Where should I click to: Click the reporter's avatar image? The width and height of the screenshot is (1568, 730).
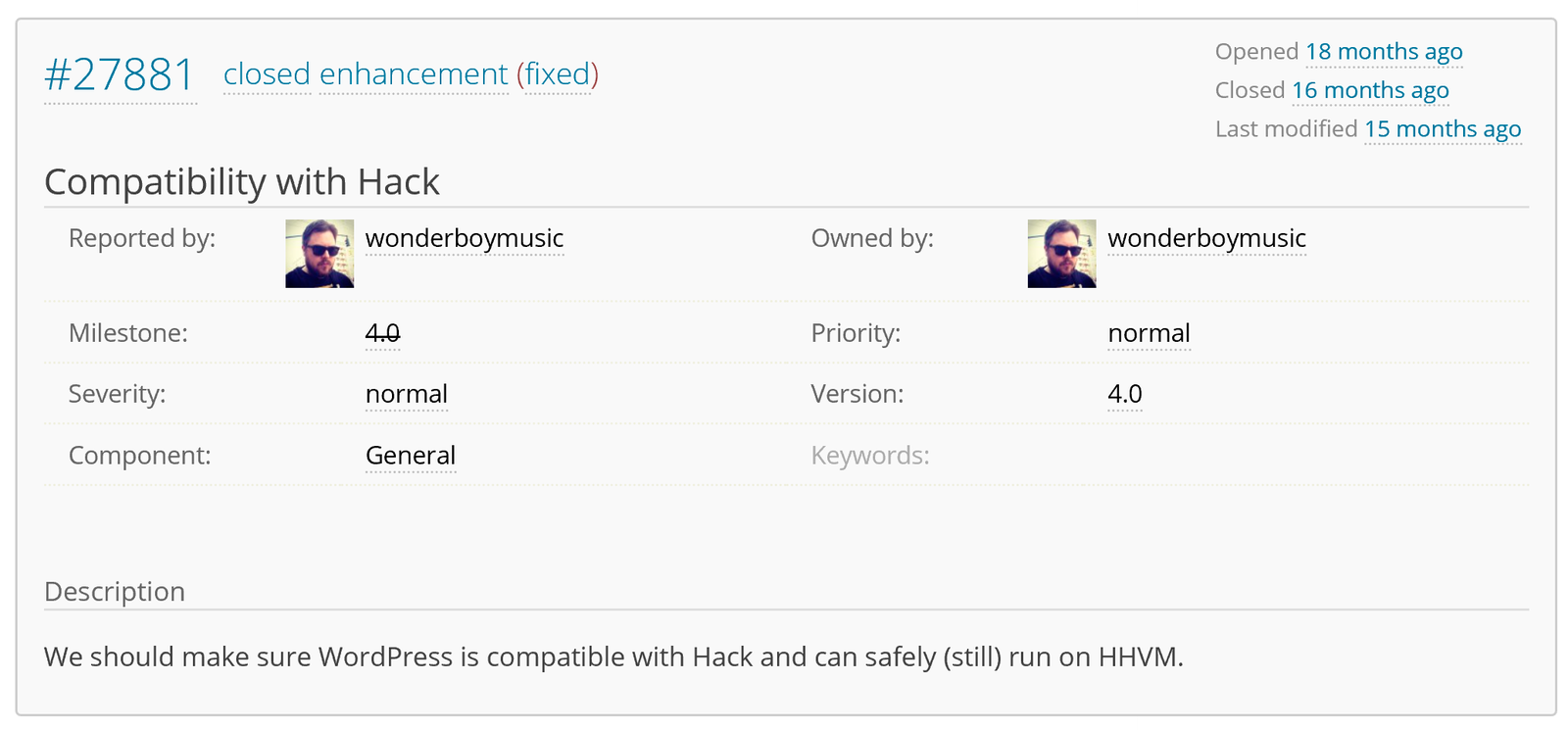(x=319, y=254)
